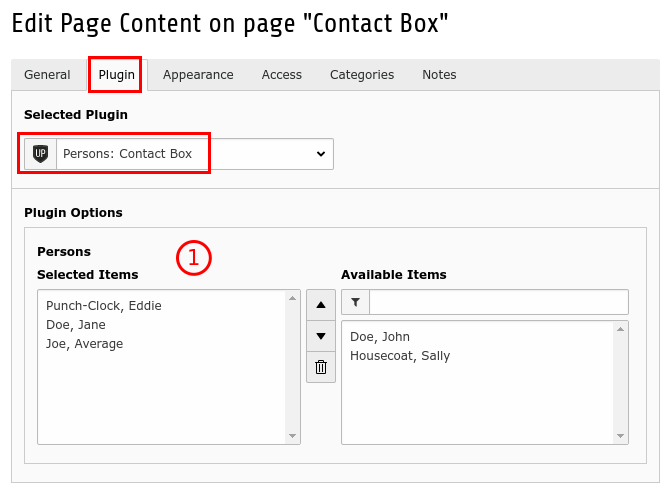Click the plugin shield icon
665x486 pixels.
(40, 154)
